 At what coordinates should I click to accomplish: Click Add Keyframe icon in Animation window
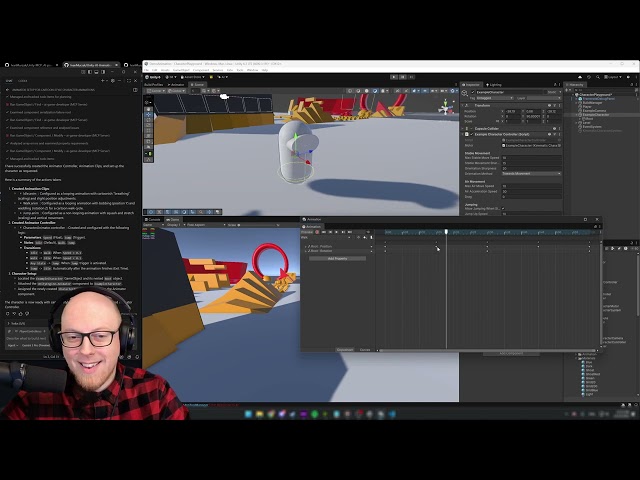pyautogui.click(x=365, y=237)
